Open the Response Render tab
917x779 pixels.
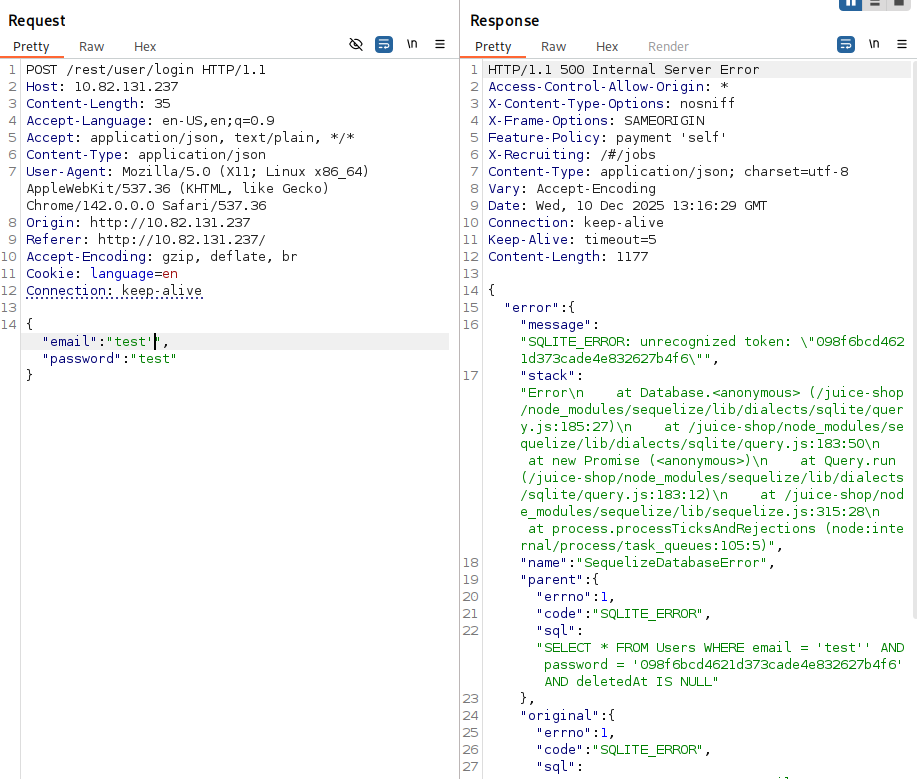click(x=668, y=47)
